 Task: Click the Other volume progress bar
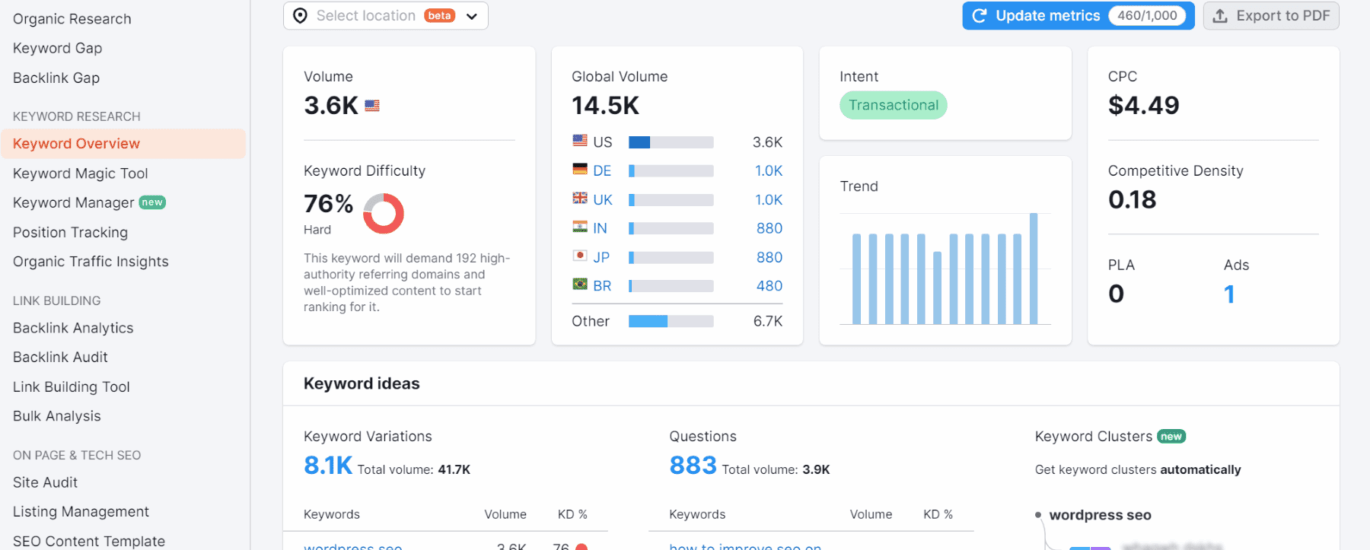coord(671,321)
